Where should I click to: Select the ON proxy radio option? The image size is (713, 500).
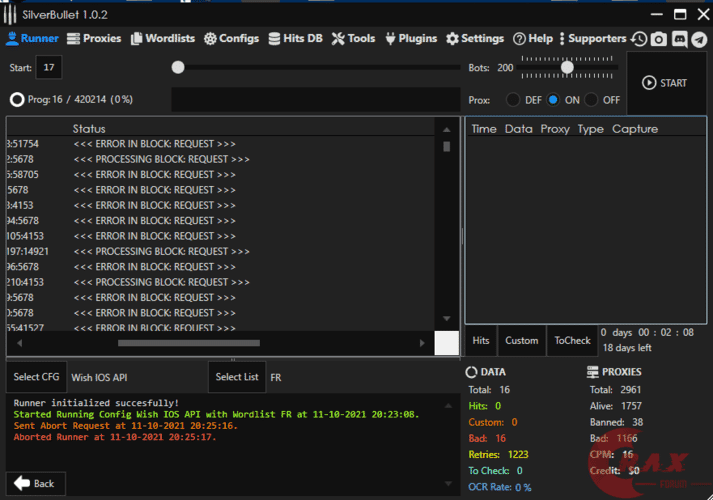tap(553, 100)
